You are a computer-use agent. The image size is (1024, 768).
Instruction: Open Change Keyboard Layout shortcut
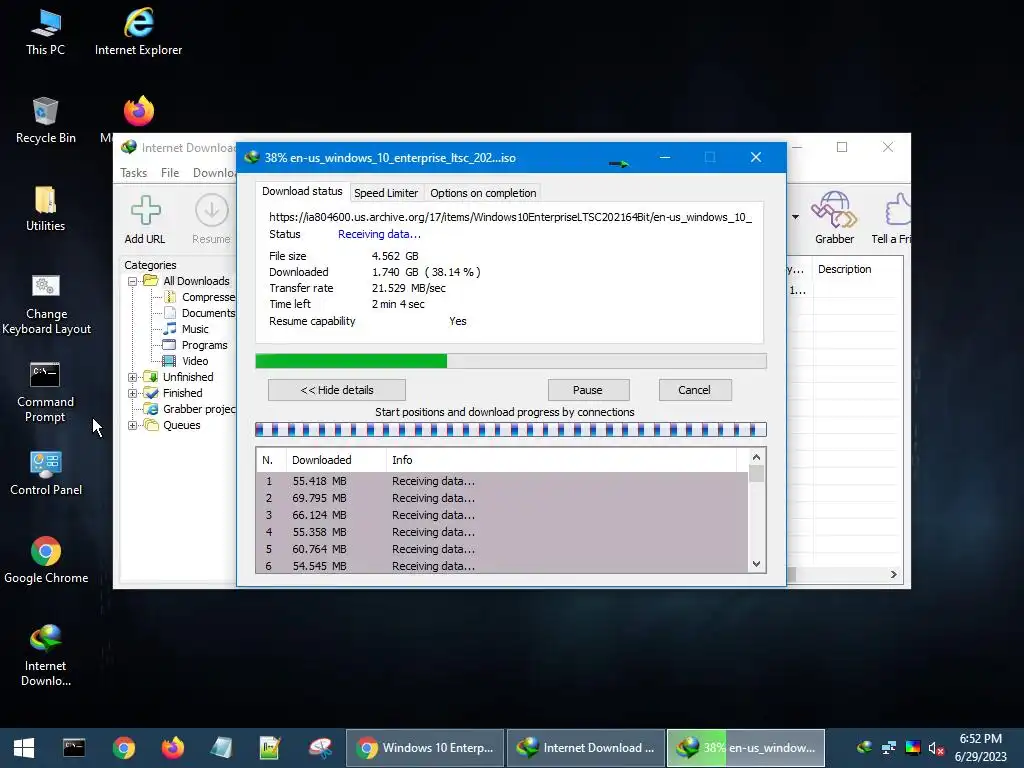[46, 304]
